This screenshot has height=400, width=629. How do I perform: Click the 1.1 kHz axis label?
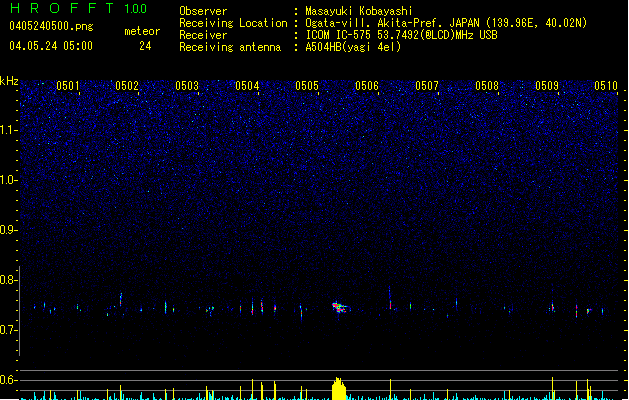tap(9, 130)
